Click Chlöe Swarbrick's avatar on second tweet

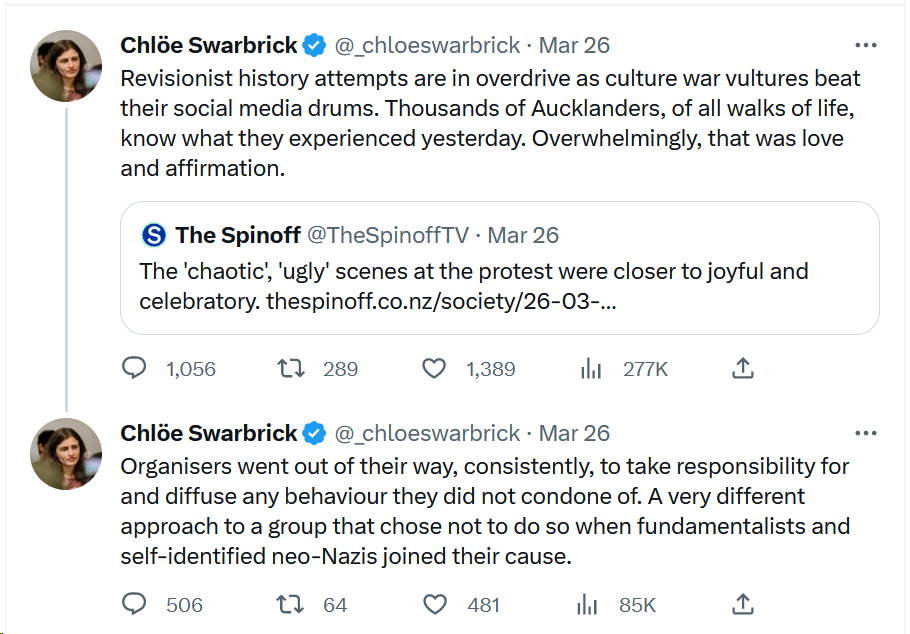(66, 454)
